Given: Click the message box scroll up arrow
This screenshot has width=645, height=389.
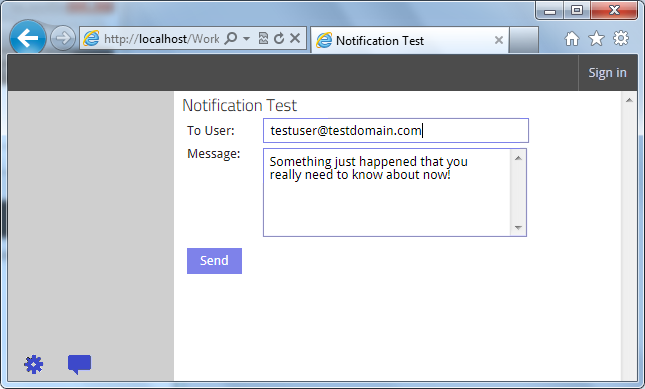Looking at the screenshot, I should [x=518, y=158].
